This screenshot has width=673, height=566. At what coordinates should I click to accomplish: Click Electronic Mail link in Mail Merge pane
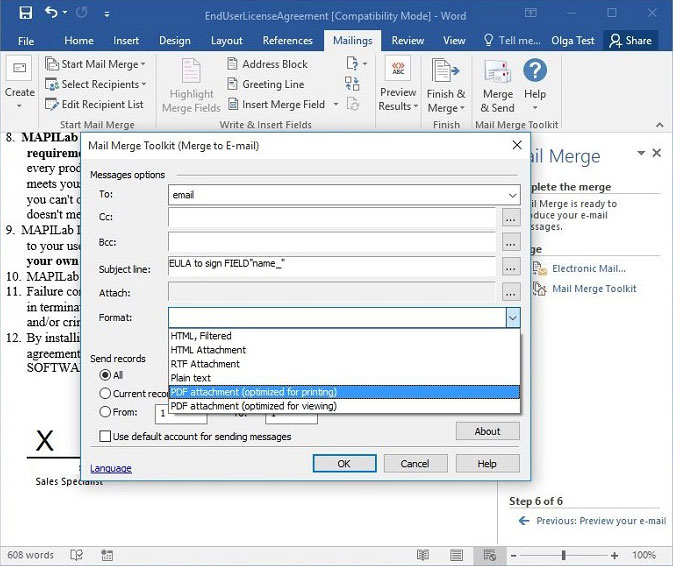(x=588, y=269)
